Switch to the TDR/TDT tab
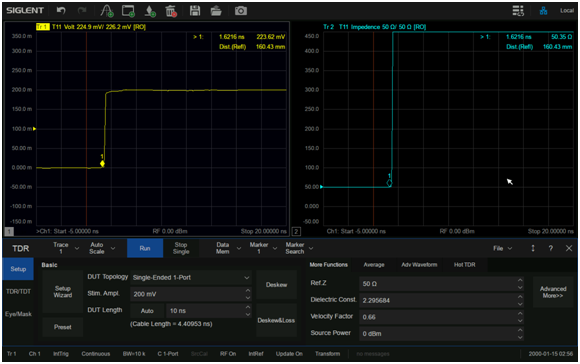This screenshot has height=364, width=580. (x=18, y=291)
